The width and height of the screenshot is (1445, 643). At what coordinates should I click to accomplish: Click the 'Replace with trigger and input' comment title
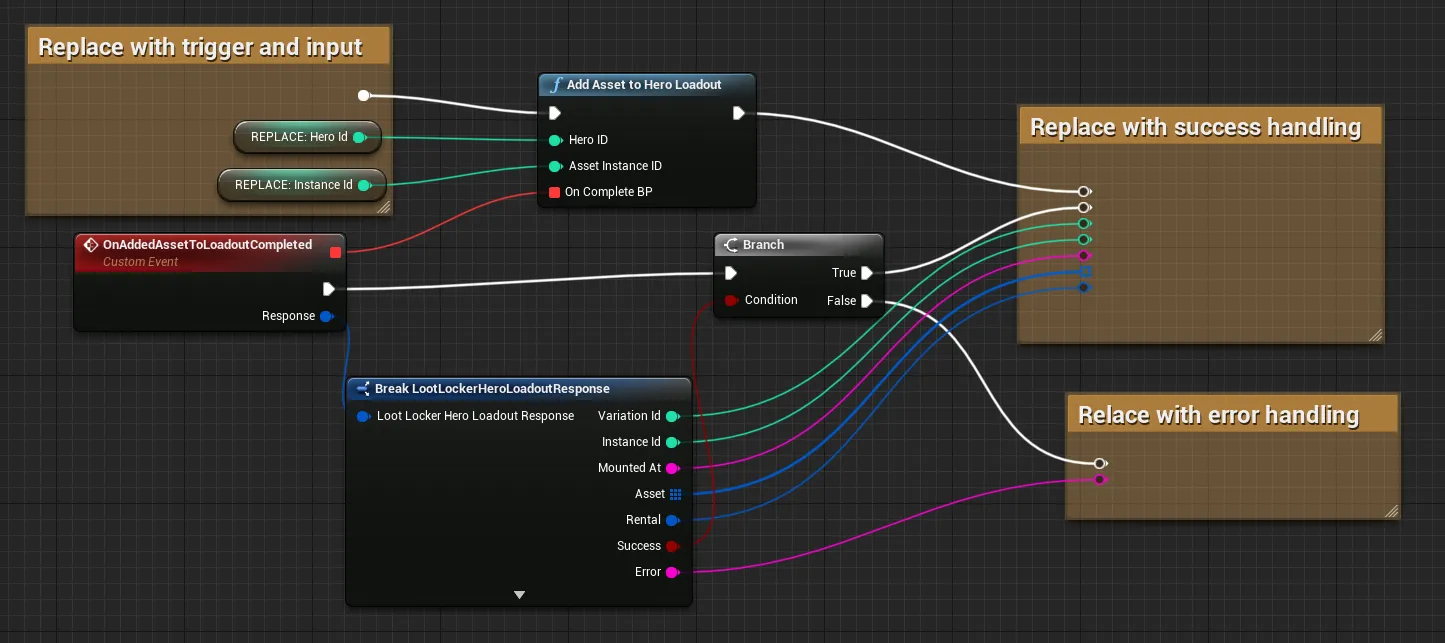[x=200, y=47]
